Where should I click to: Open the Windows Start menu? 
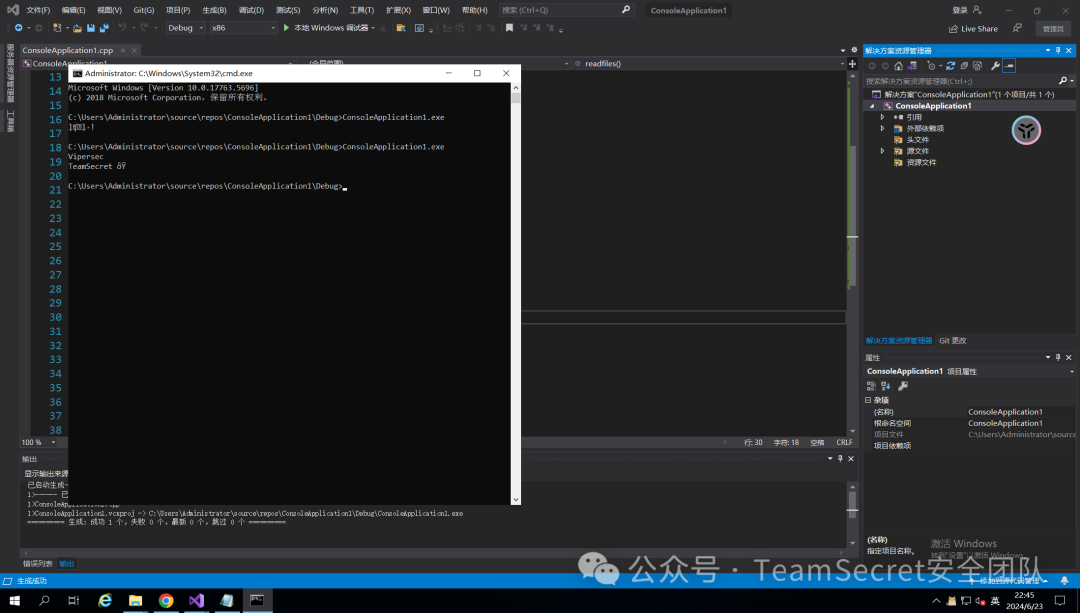click(14, 601)
